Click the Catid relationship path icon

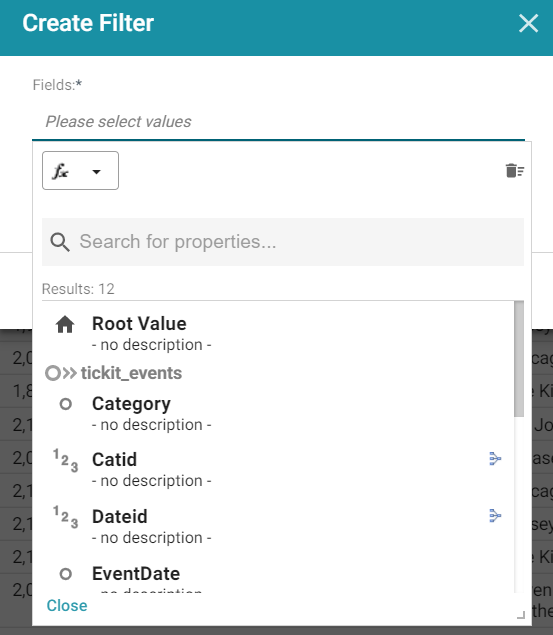tap(495, 459)
